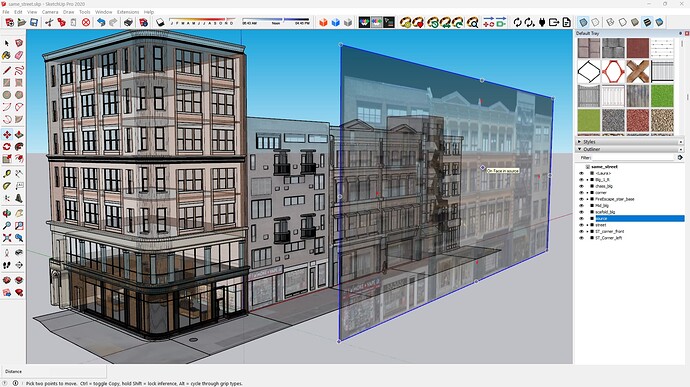Select the Move tool
The height and width of the screenshot is (387, 690).
7,134
